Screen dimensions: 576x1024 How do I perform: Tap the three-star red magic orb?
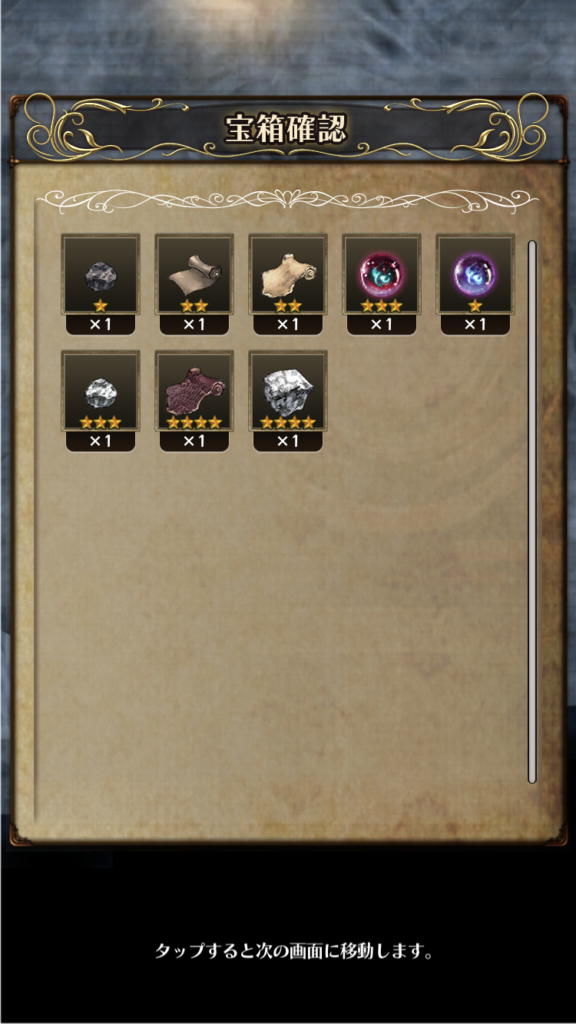tap(382, 275)
